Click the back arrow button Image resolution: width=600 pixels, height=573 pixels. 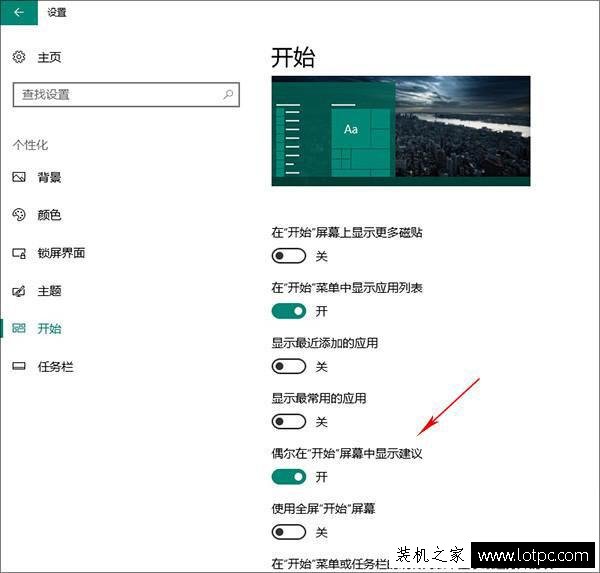point(19,12)
